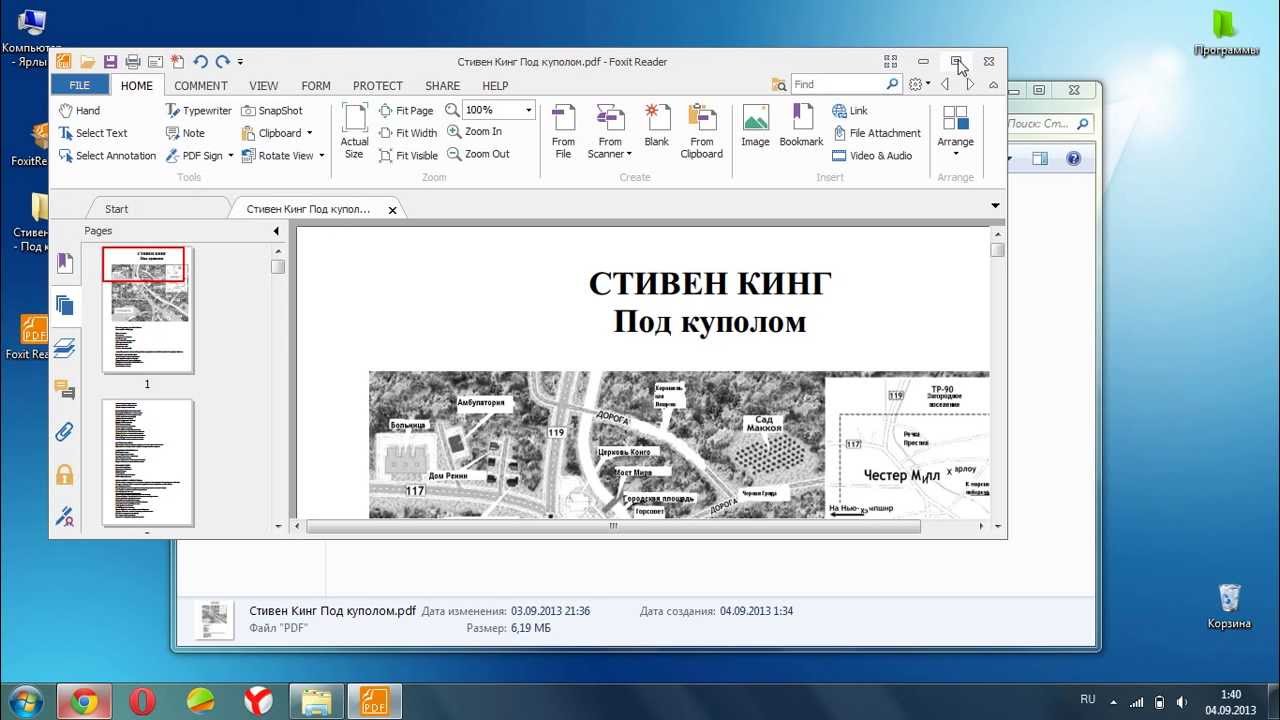Insert a Bookmark
Screen dimensions: 1280x720
coord(801,126)
